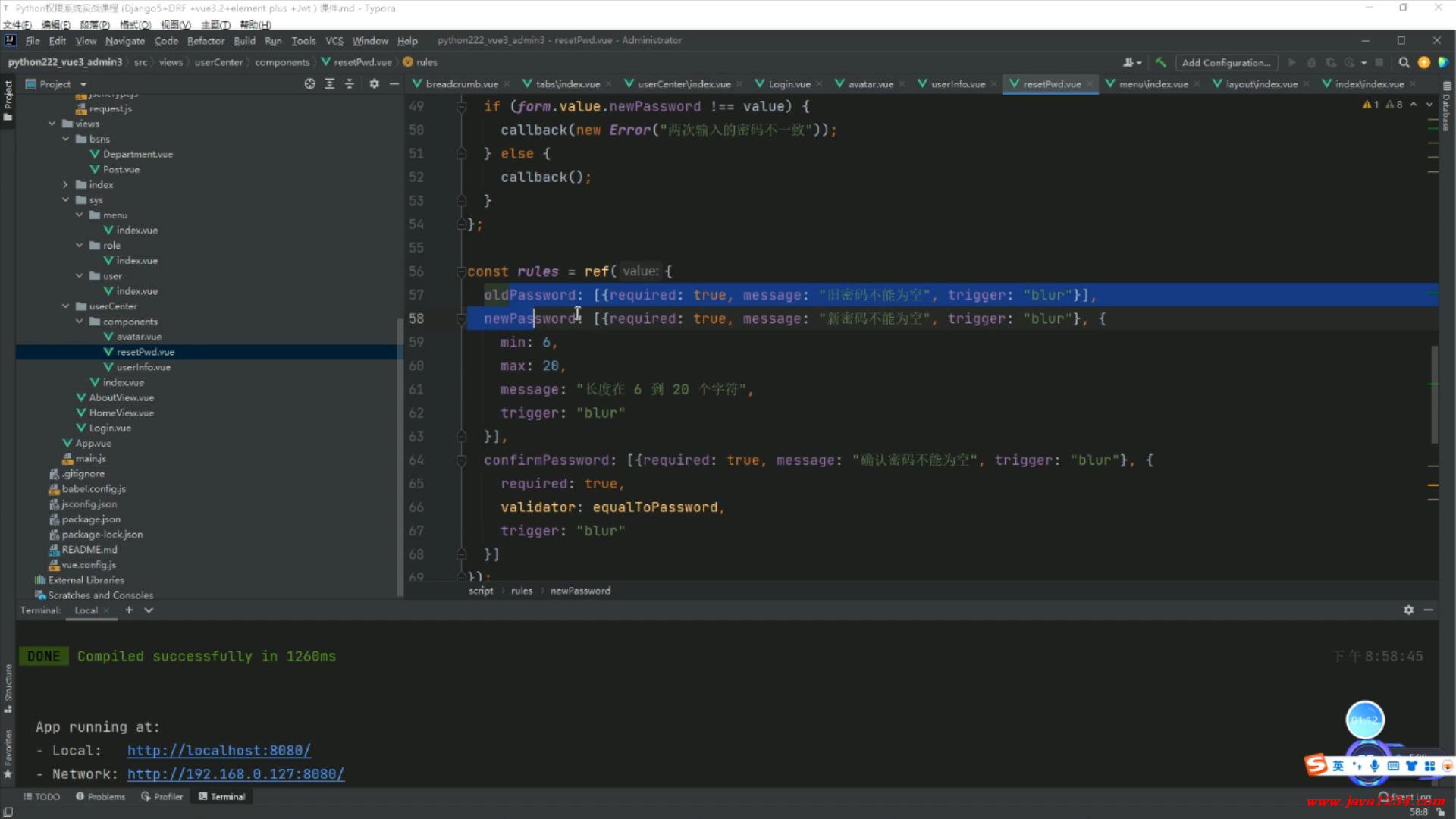Click the Debug bug icon in toolbar
Image resolution: width=1456 pixels, height=819 pixels.
(x=1311, y=62)
